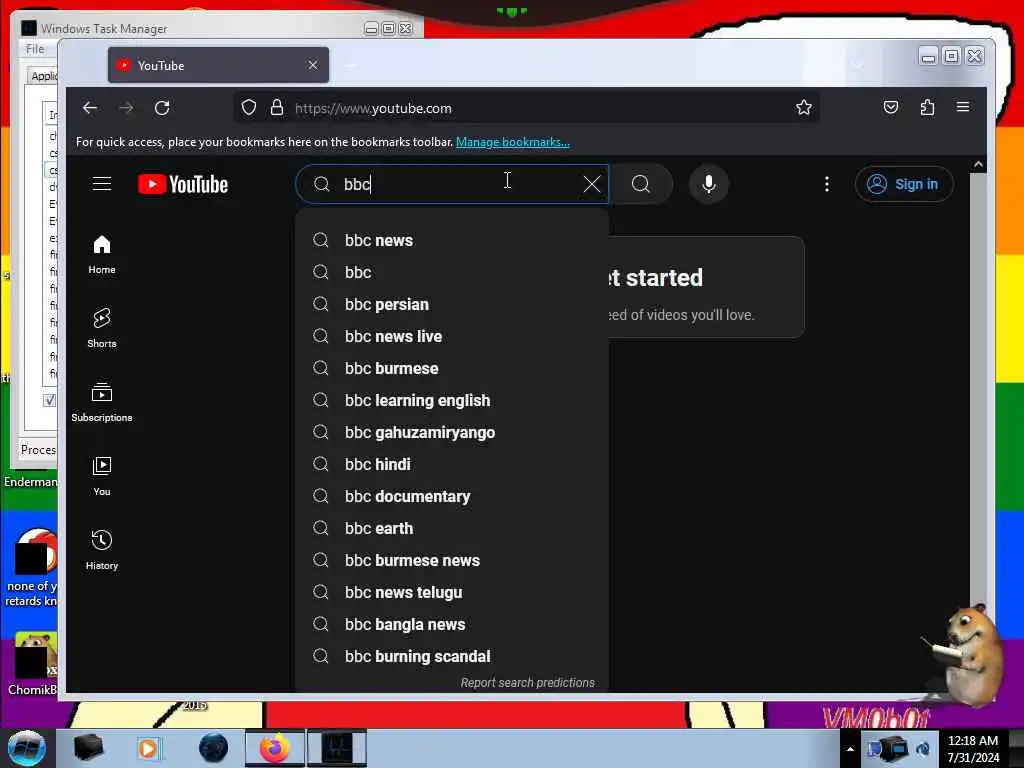1024x768 pixels.
Task: Open the YouTube guide hamburger menu
Action: (x=102, y=184)
